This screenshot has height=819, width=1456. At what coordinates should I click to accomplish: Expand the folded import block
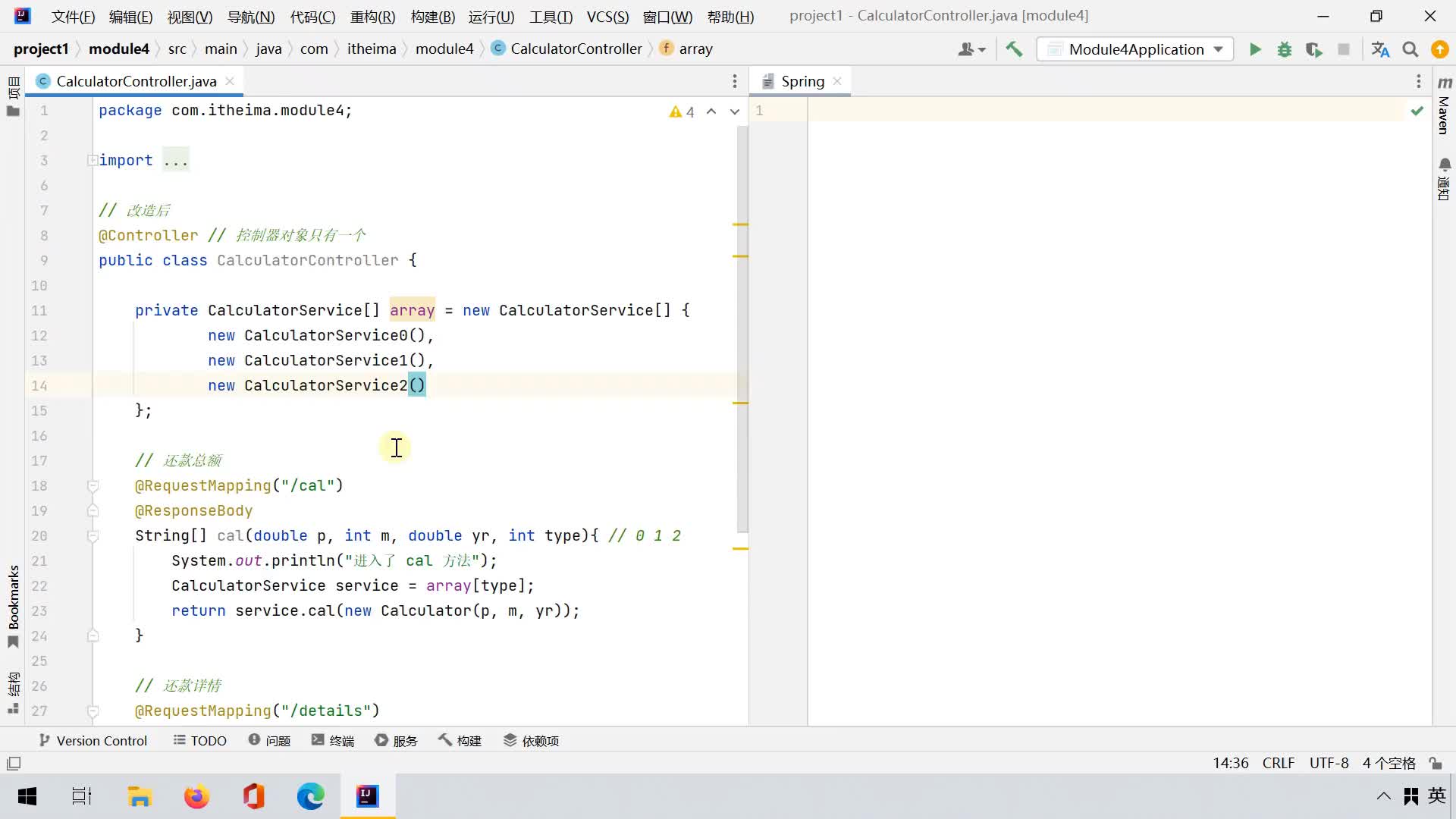tap(92, 160)
